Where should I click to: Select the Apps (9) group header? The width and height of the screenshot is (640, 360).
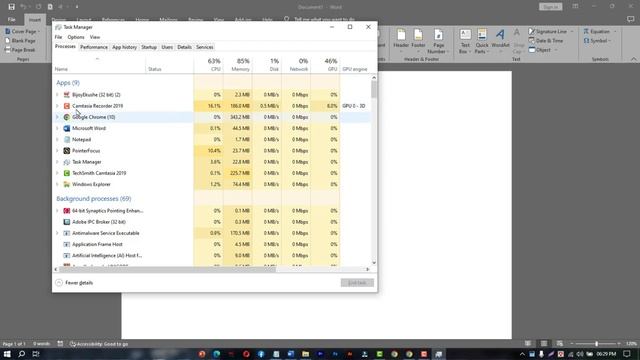click(x=68, y=83)
